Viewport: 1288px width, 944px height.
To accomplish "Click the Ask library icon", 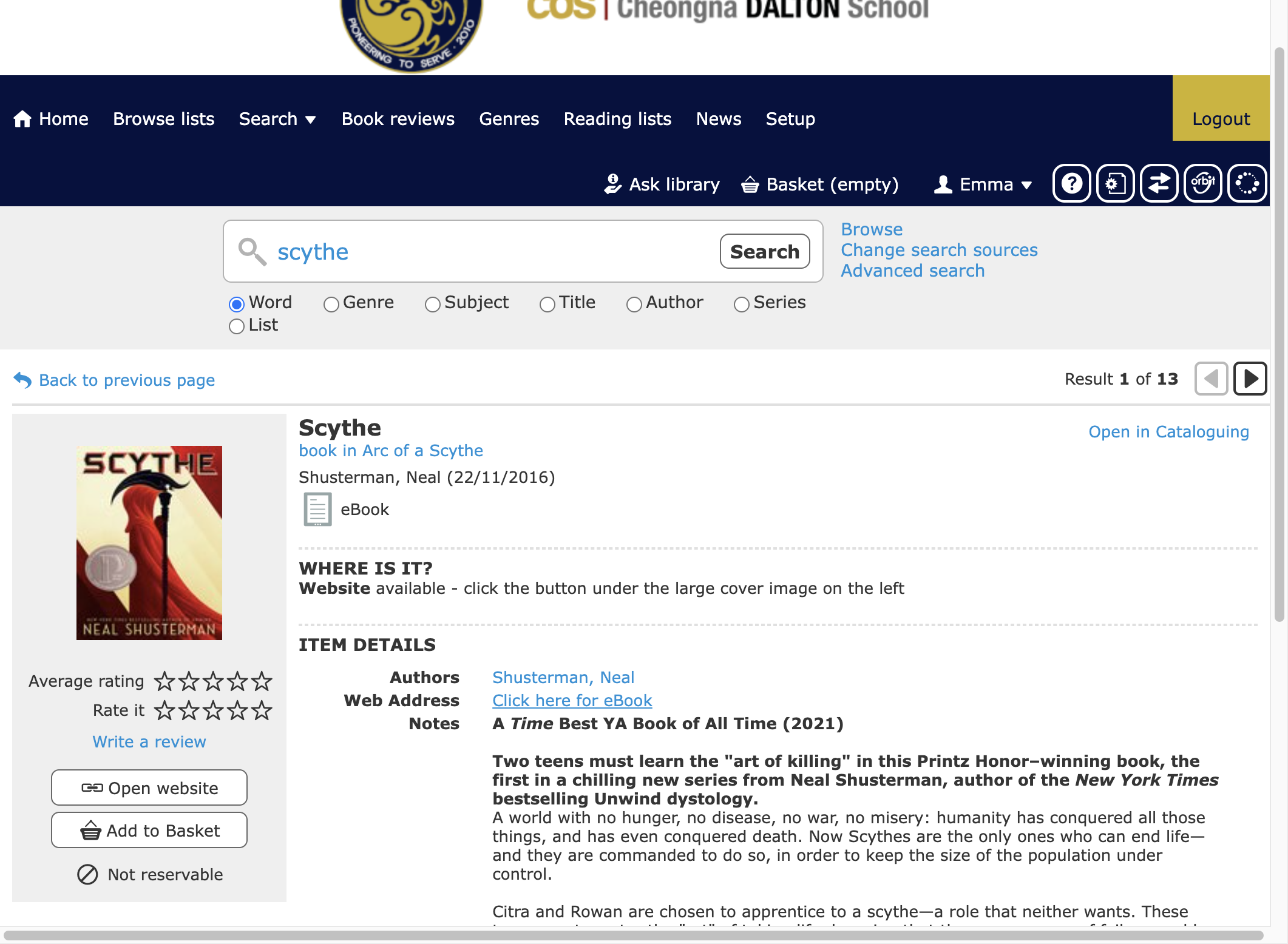I will pyautogui.click(x=613, y=184).
